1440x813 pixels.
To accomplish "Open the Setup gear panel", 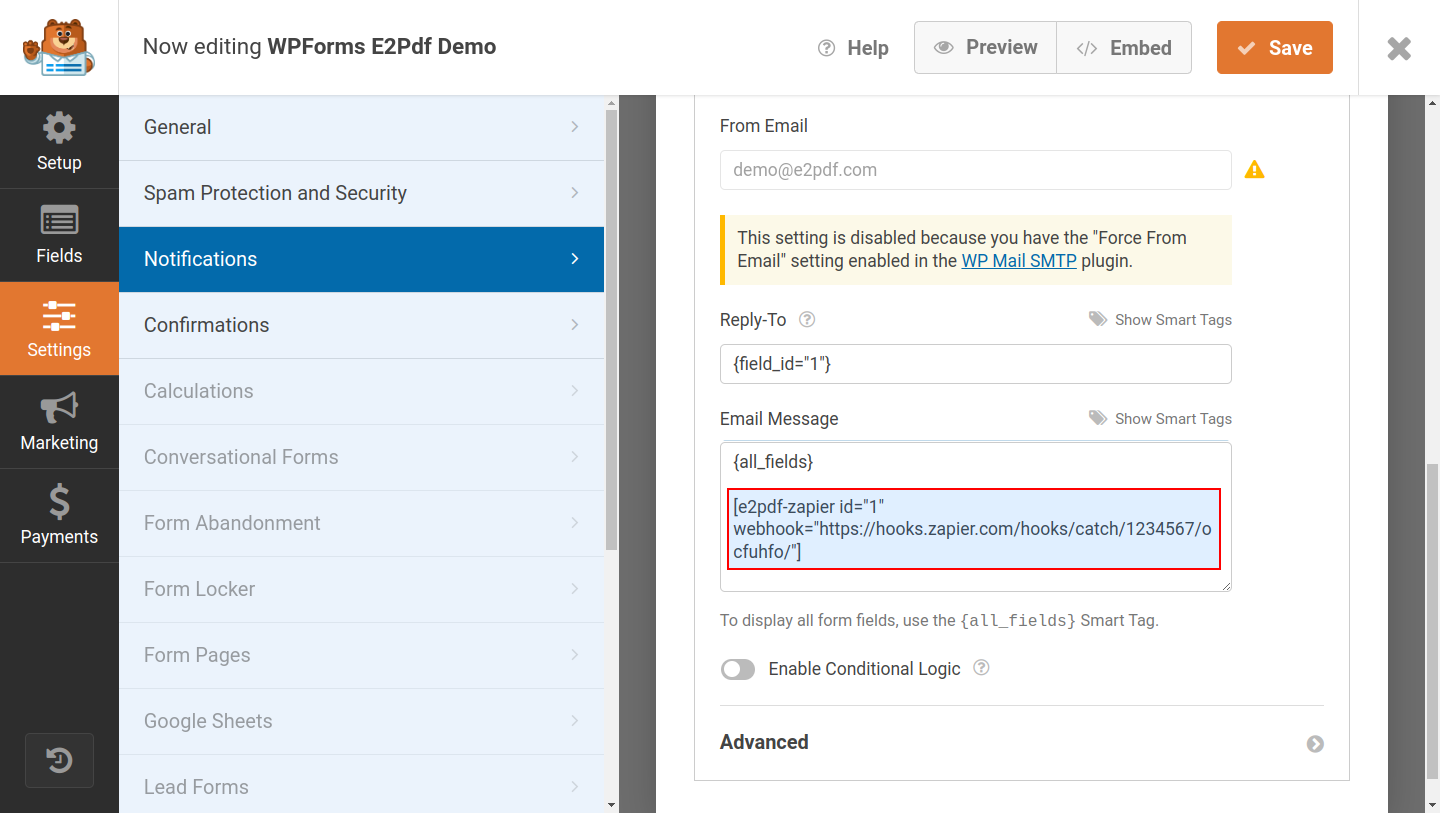I will tap(59, 142).
